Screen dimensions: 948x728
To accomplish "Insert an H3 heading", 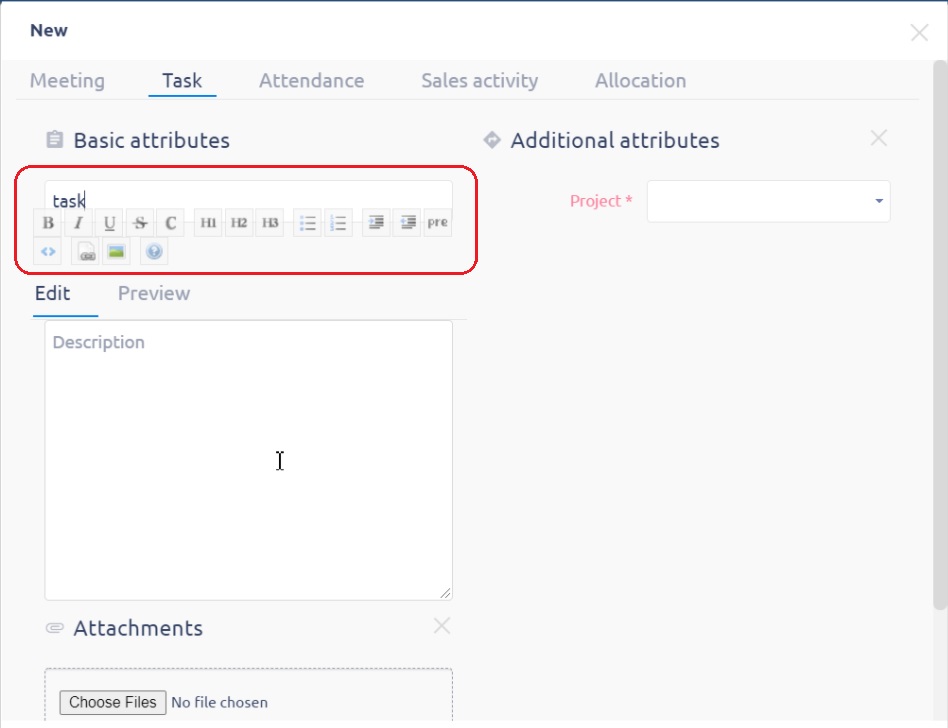I will click(x=270, y=223).
